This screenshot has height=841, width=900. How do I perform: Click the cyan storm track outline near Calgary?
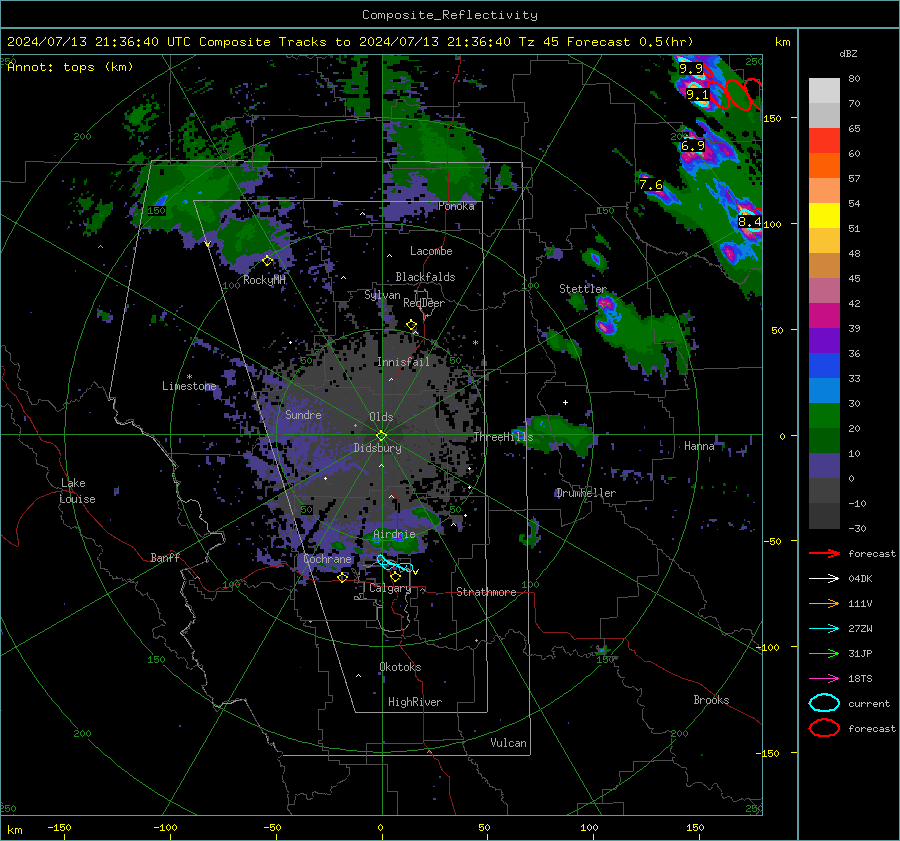395,565
